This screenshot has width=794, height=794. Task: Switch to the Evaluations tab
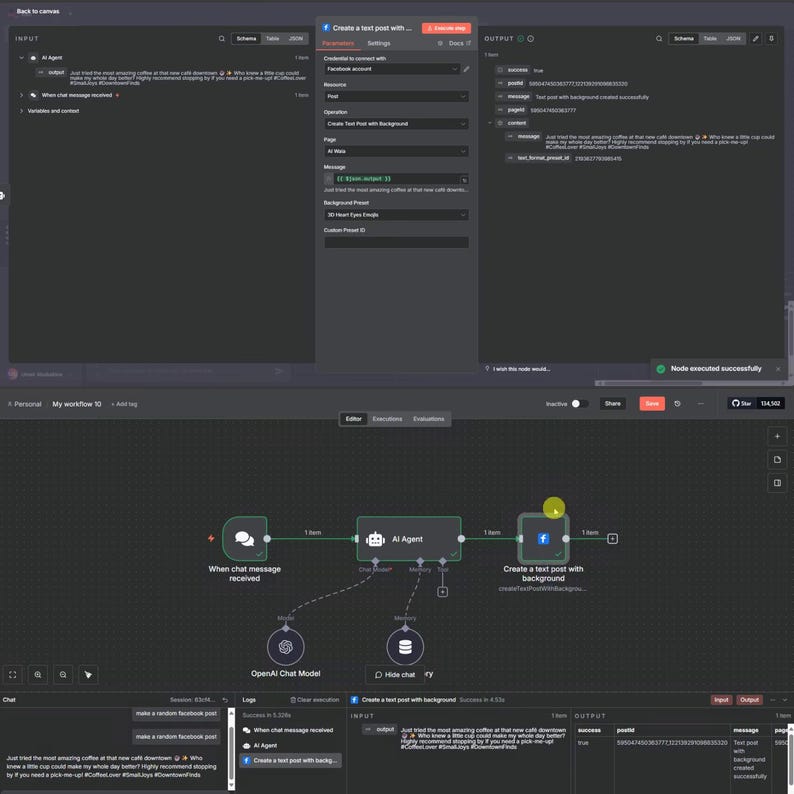(428, 419)
